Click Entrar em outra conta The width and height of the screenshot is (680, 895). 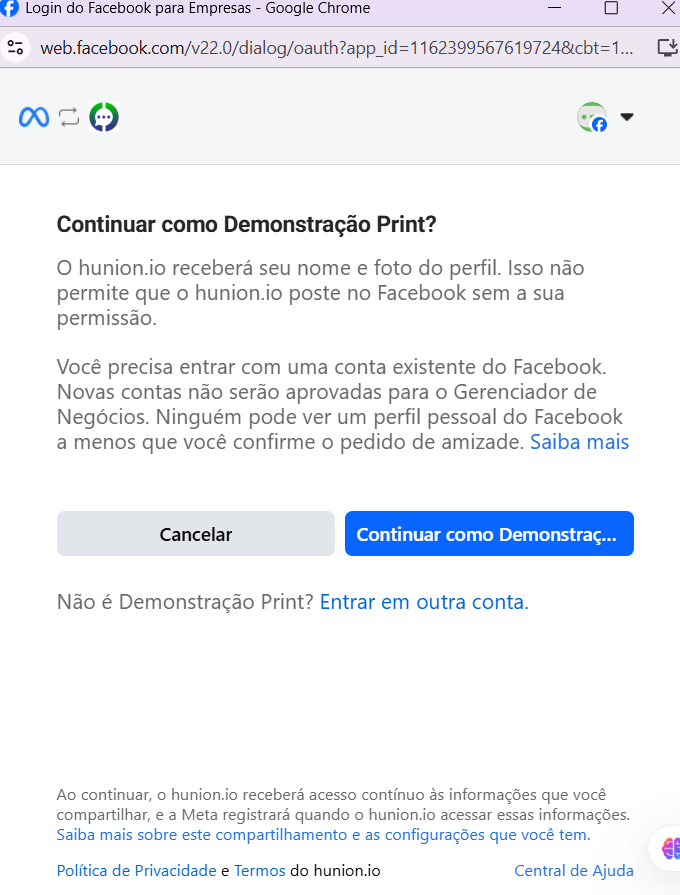pyautogui.click(x=424, y=602)
